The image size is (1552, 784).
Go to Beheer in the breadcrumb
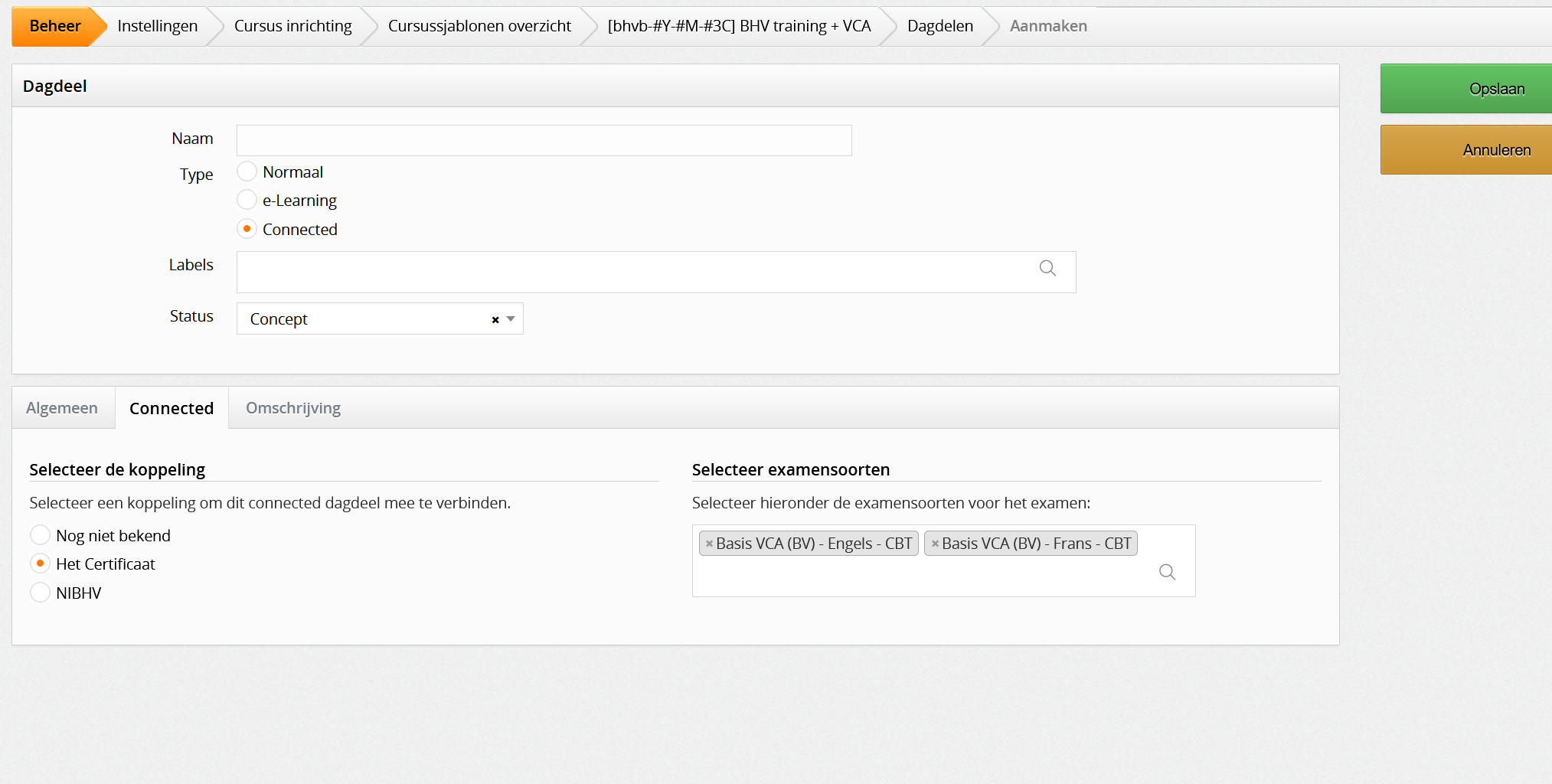click(x=55, y=26)
